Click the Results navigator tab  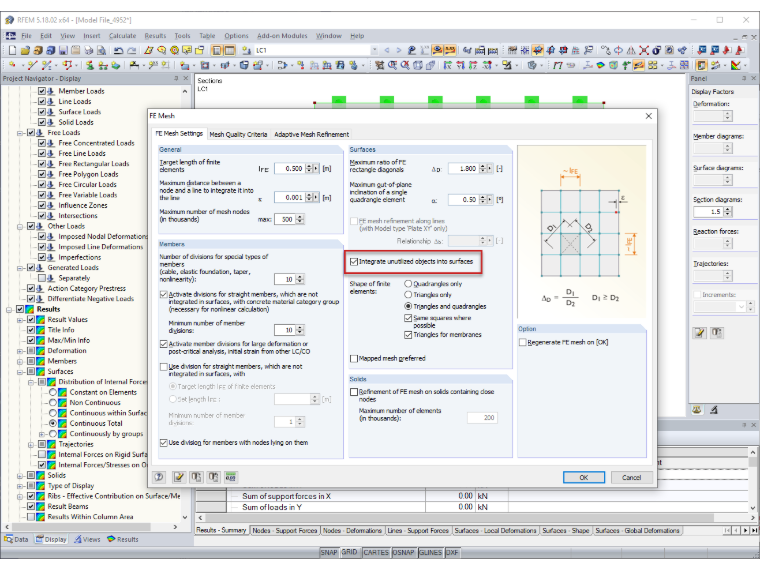pos(123,539)
